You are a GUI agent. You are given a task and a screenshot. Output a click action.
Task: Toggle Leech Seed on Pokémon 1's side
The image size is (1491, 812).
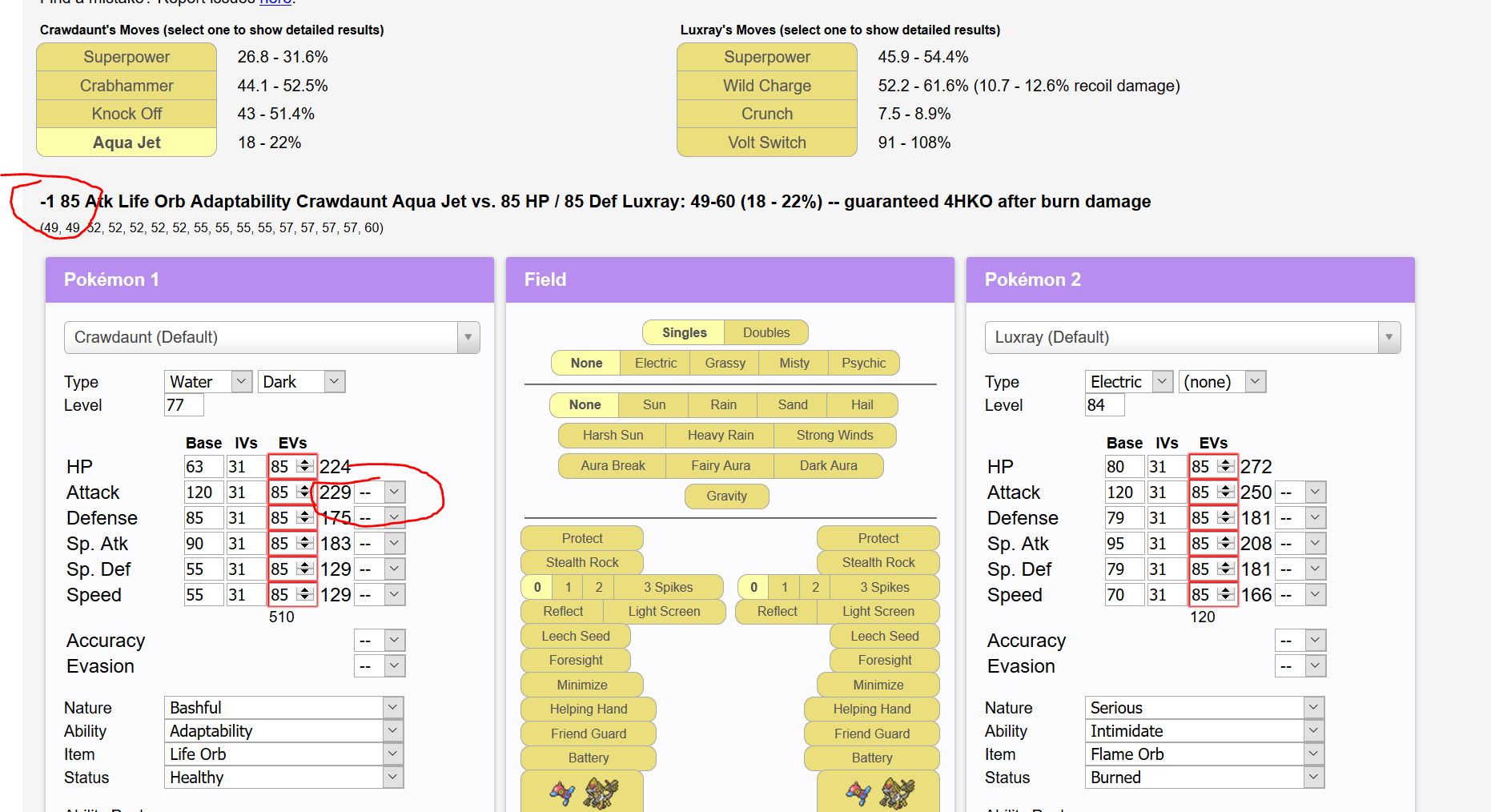point(576,636)
